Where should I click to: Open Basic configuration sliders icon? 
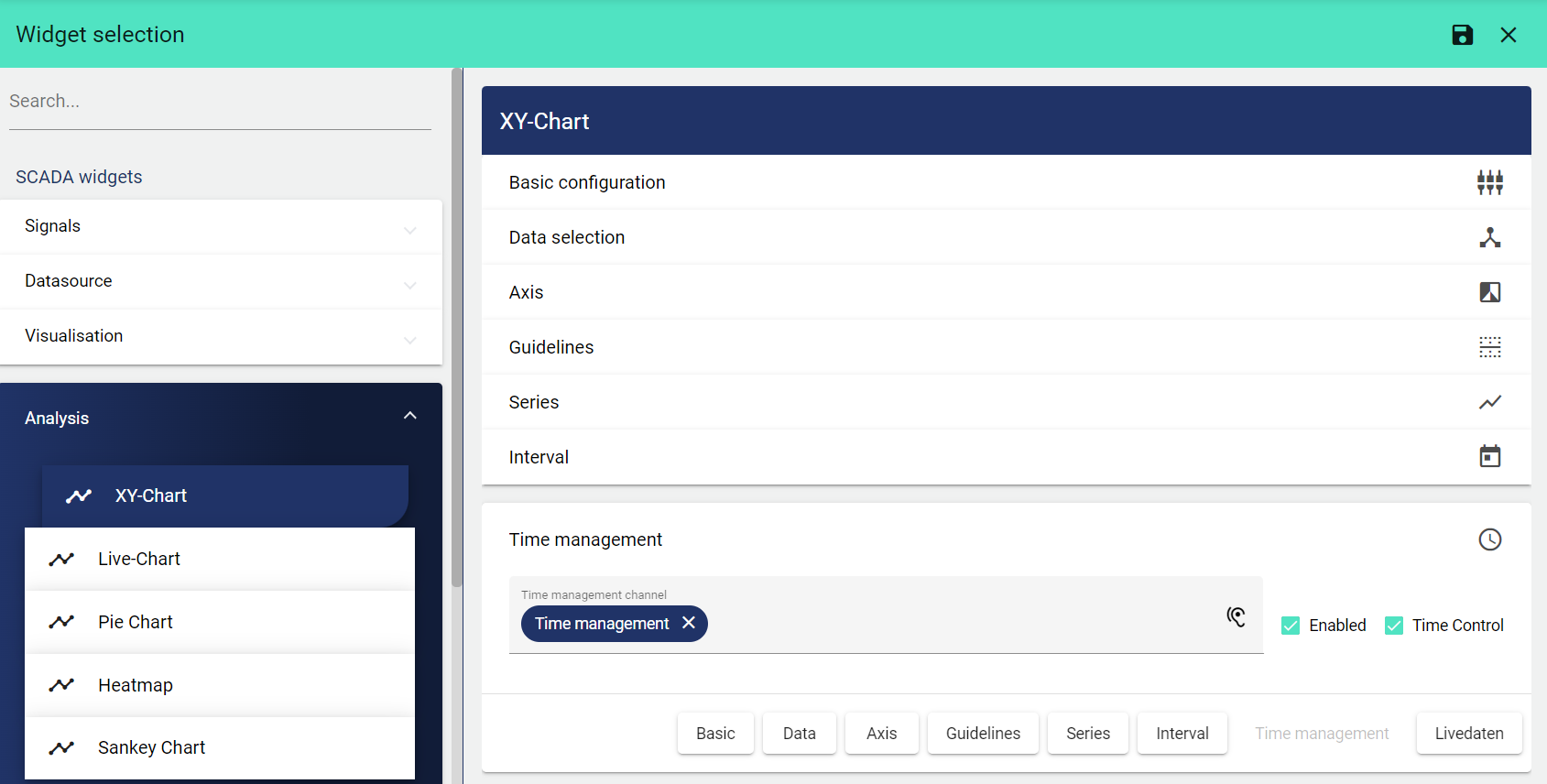click(1489, 182)
